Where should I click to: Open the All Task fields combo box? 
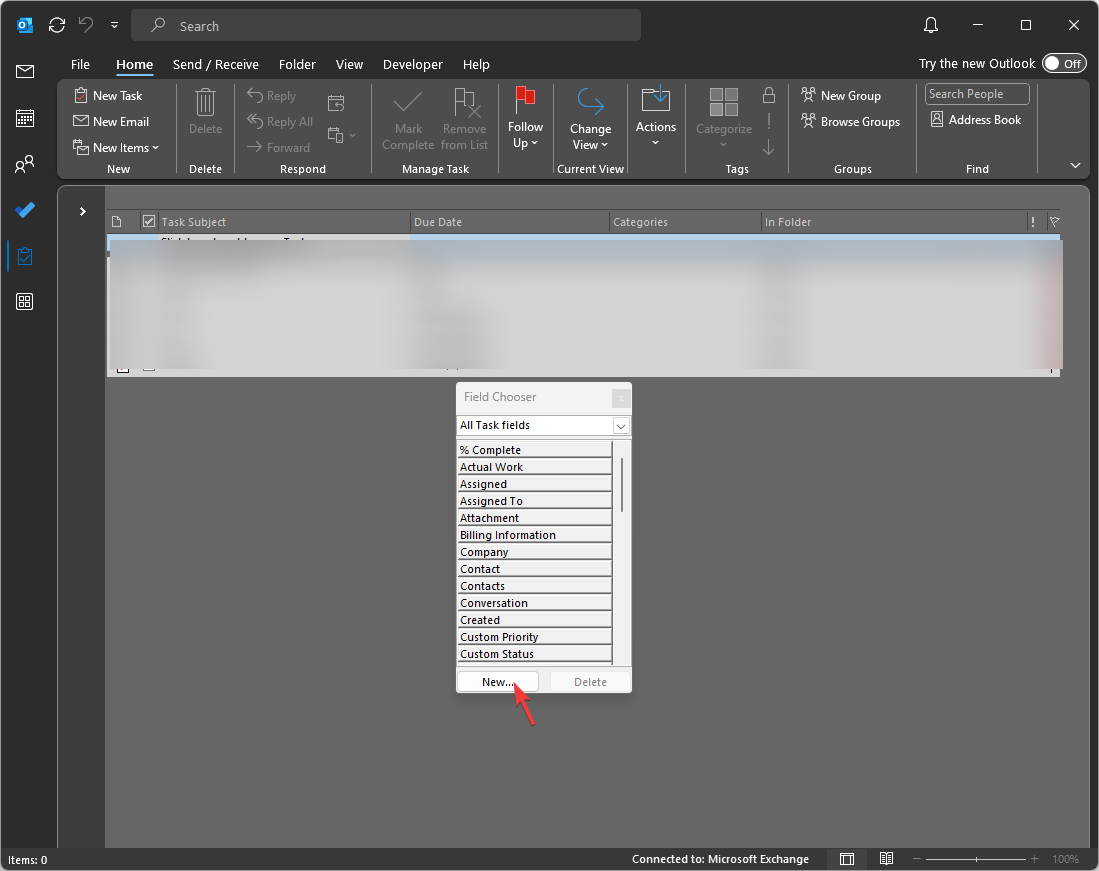coord(543,426)
